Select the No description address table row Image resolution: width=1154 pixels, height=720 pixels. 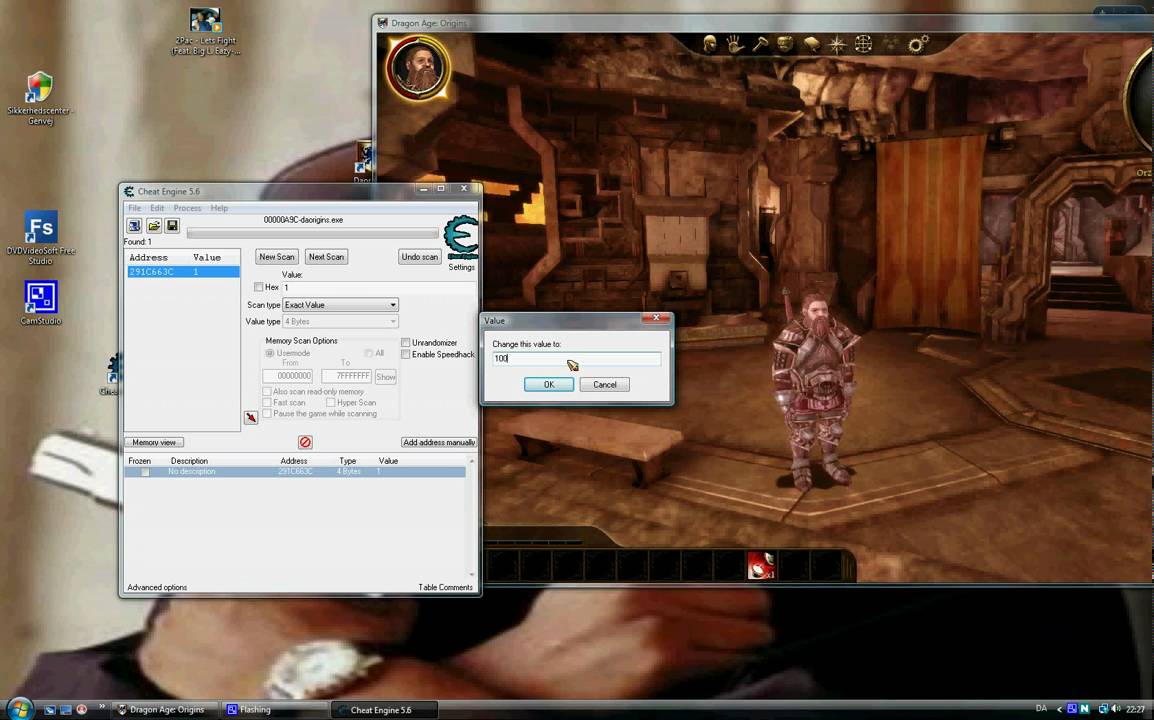coord(295,472)
